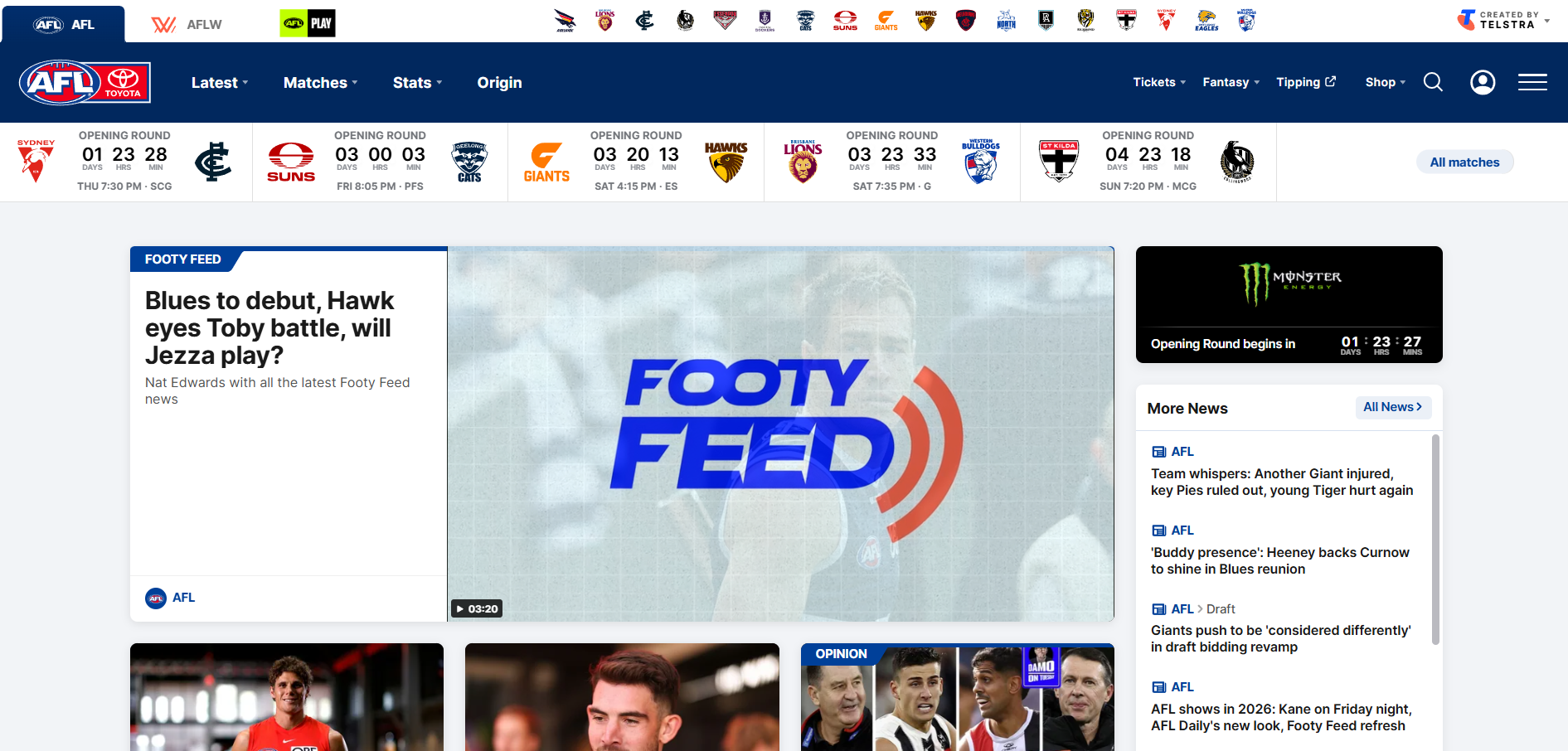Open the Swans player article thumbnail

pos(287,697)
